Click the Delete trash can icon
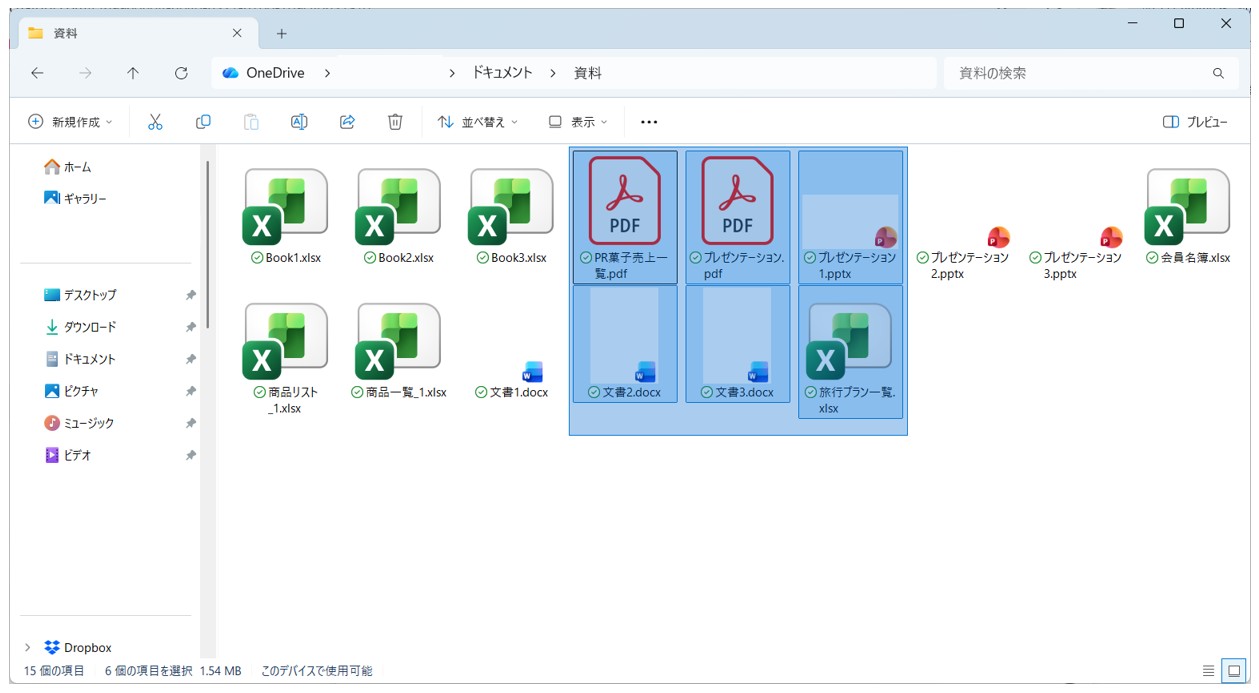The width and height of the screenshot is (1259, 693). (x=395, y=122)
